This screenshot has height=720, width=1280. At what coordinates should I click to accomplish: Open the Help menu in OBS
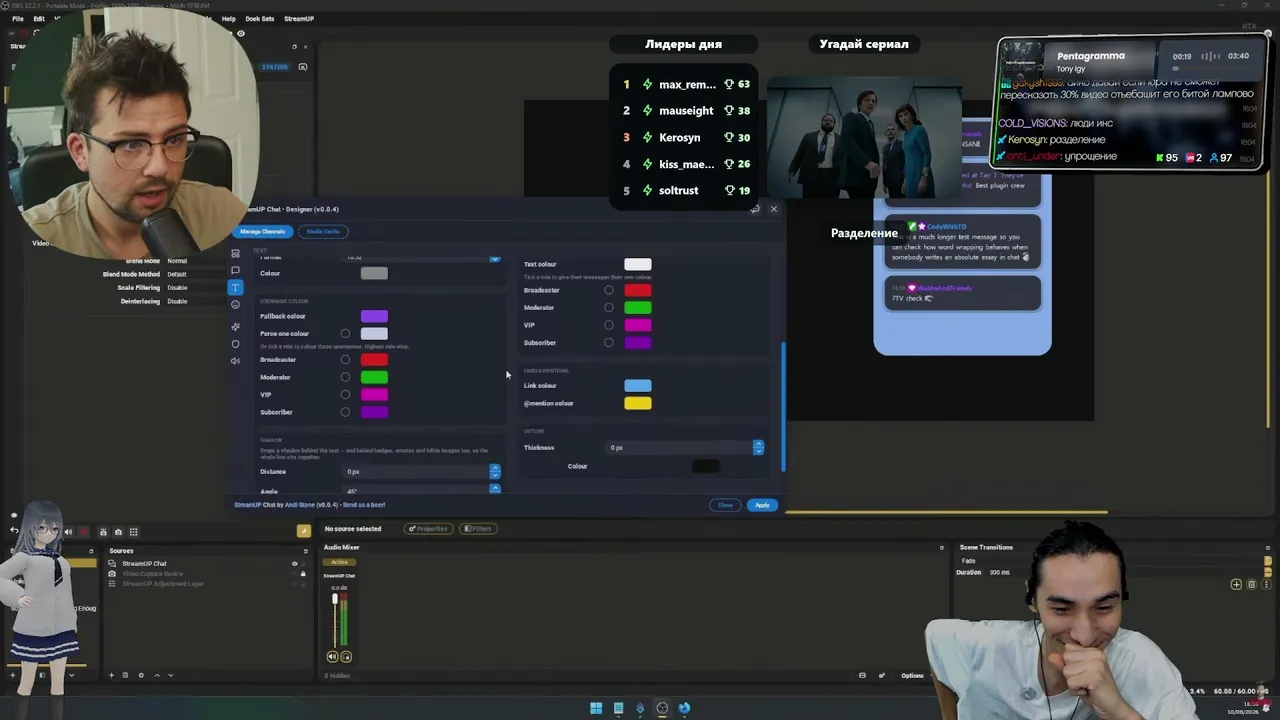click(x=229, y=19)
